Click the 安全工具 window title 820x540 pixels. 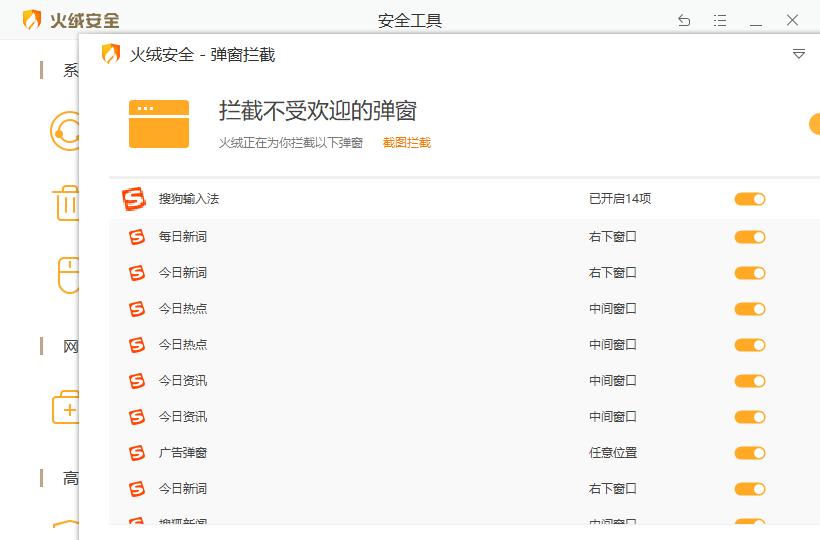(410, 20)
